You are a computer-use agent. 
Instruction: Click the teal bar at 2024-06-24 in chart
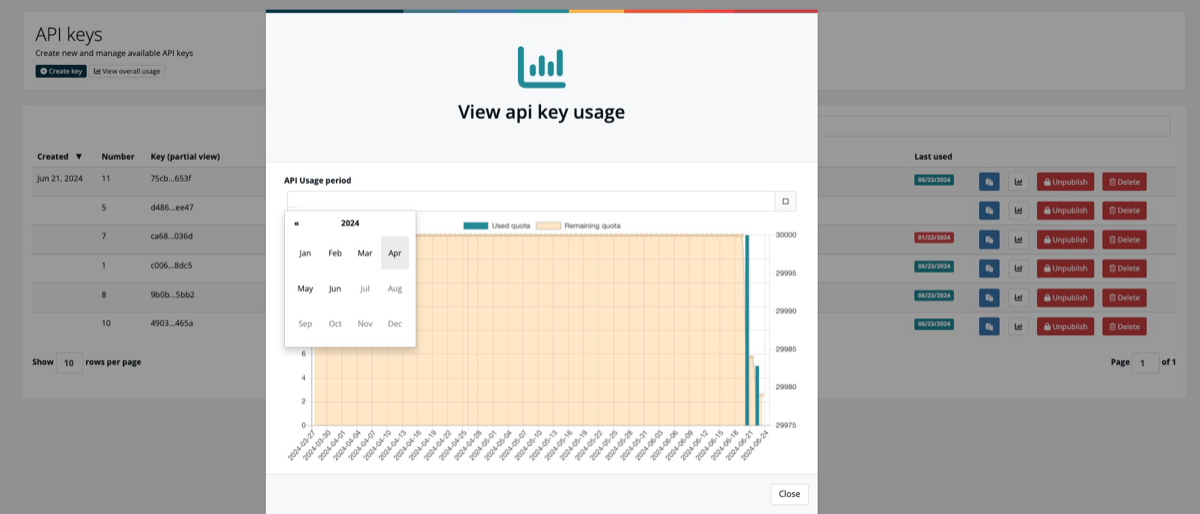(757, 395)
